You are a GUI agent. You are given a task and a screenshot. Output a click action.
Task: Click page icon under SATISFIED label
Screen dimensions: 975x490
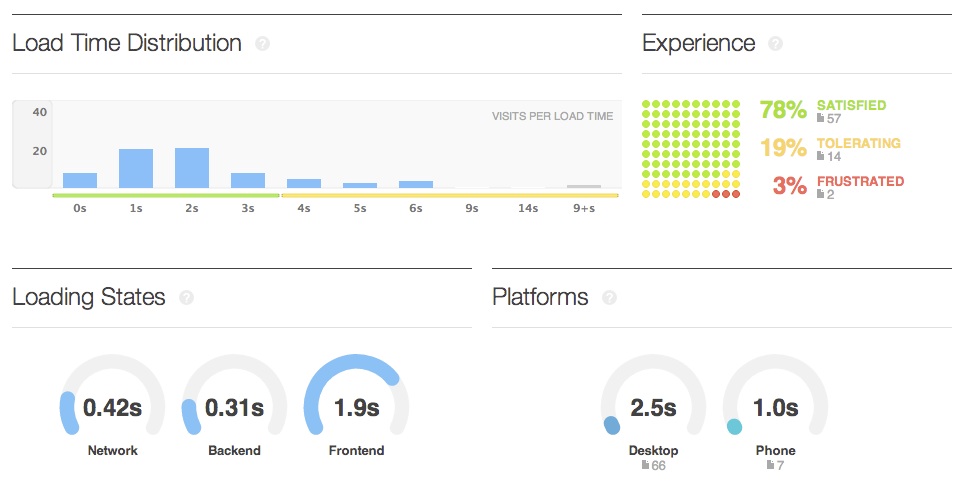pos(821,118)
